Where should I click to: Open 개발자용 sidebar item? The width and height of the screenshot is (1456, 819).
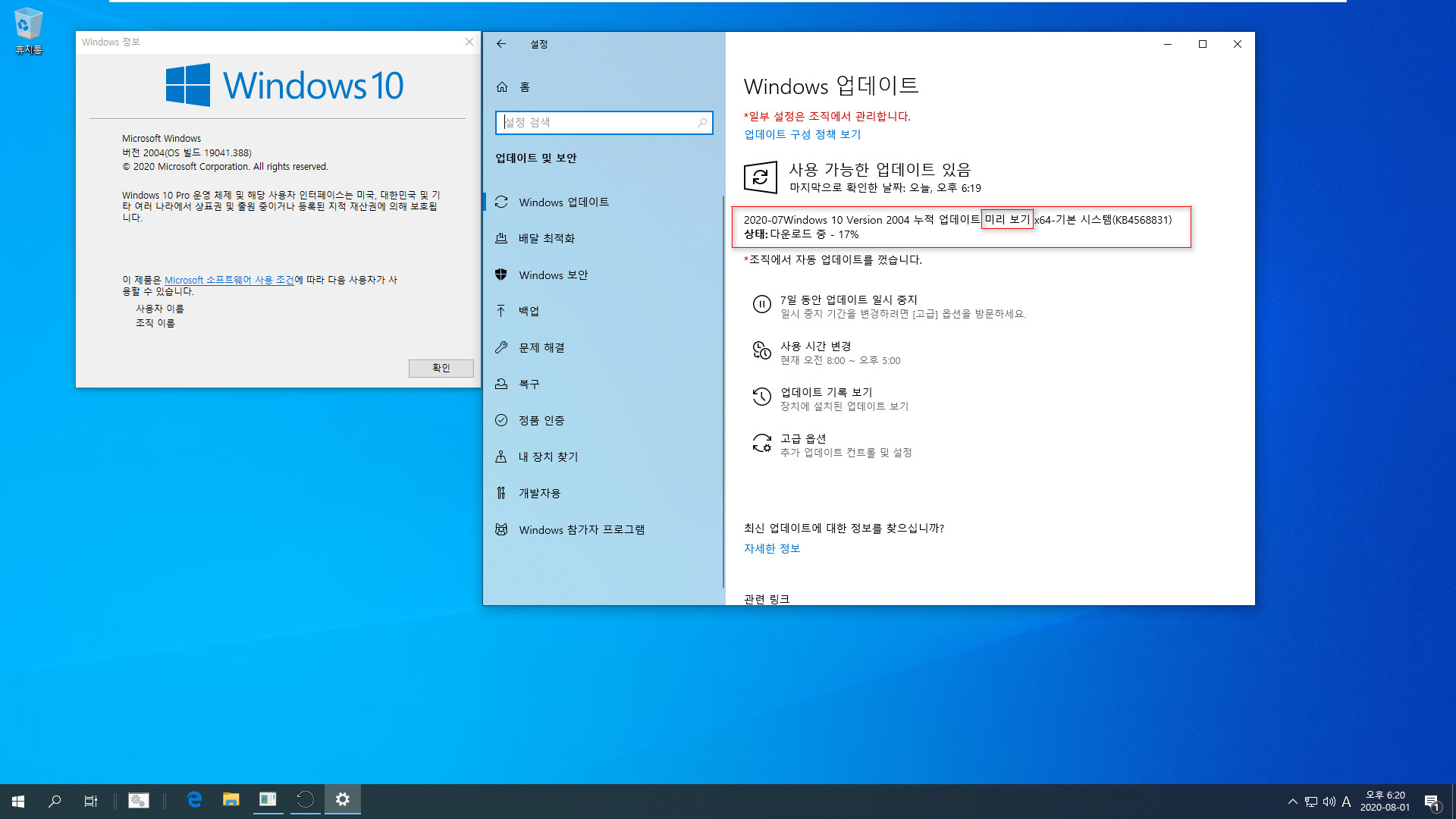point(604,494)
